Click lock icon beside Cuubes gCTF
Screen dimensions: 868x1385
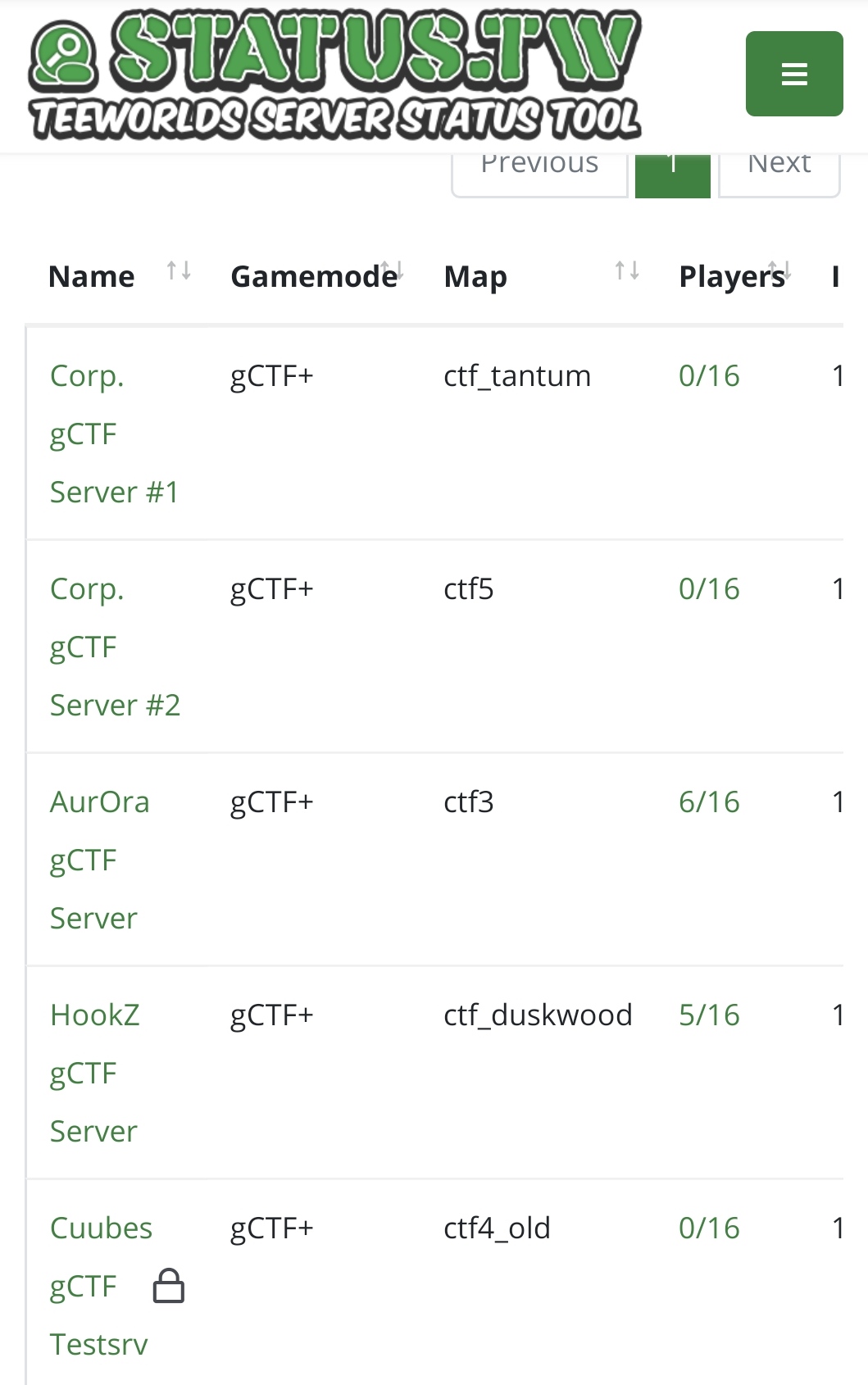(x=169, y=1286)
